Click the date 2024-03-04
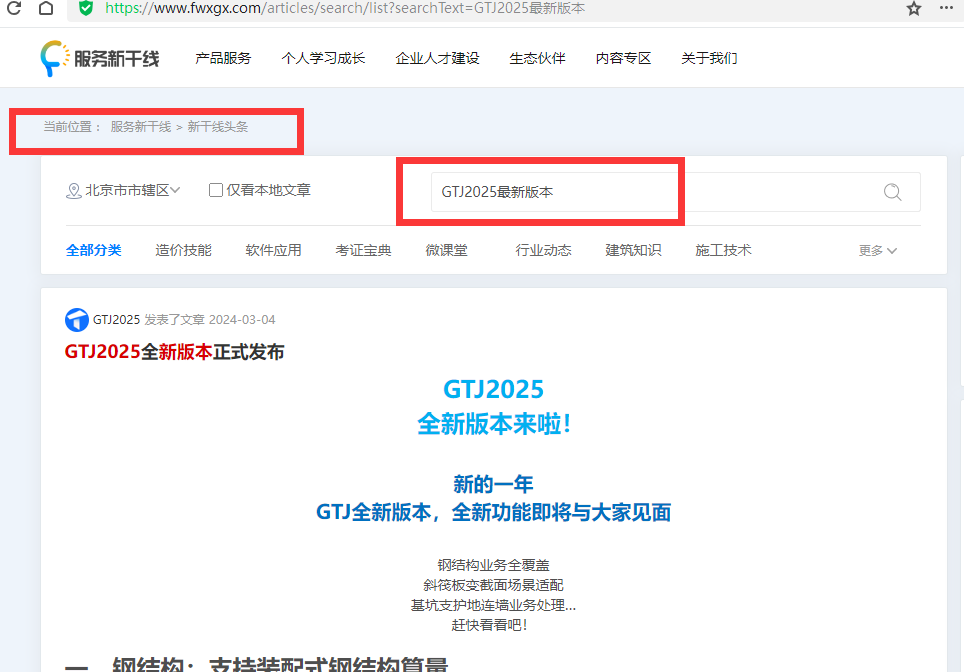Image resolution: width=964 pixels, height=672 pixels. point(242,320)
